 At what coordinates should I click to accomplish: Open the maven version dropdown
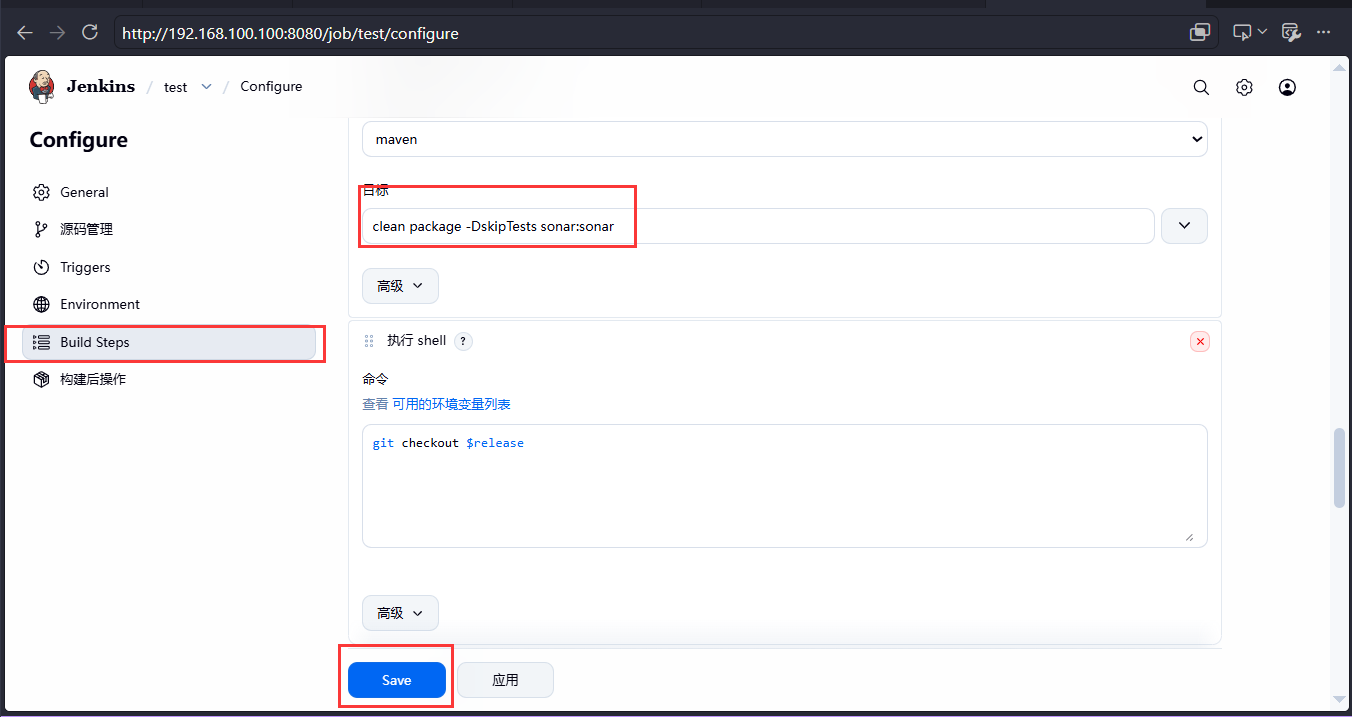tap(785, 139)
